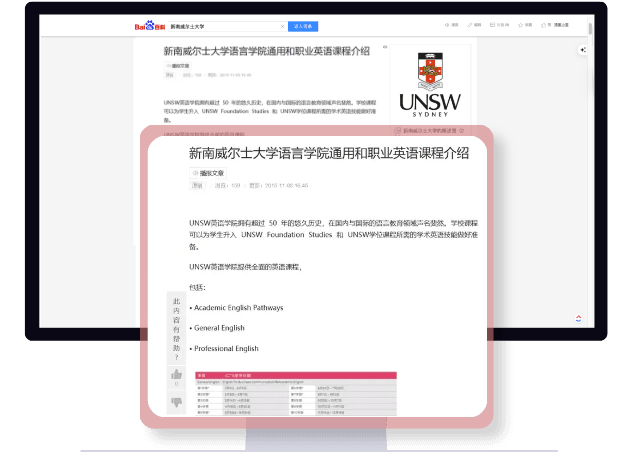Click the thumbs-down not helpful icon
This screenshot has width=624, height=452.
click(177, 402)
